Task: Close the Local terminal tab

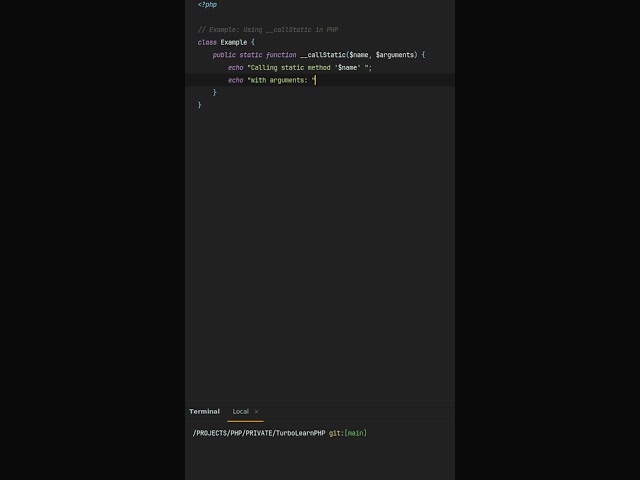Action: [x=256, y=411]
